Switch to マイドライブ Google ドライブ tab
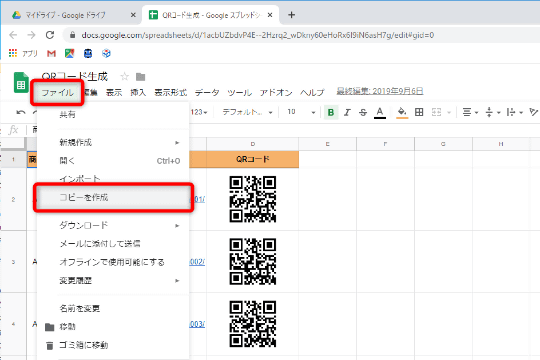 (x=72, y=15)
